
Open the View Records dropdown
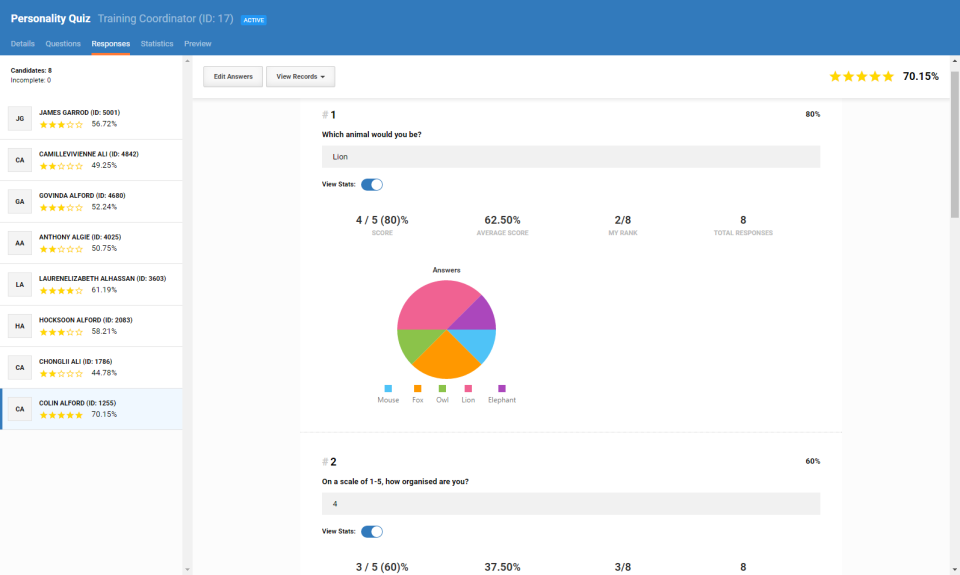(x=300, y=76)
